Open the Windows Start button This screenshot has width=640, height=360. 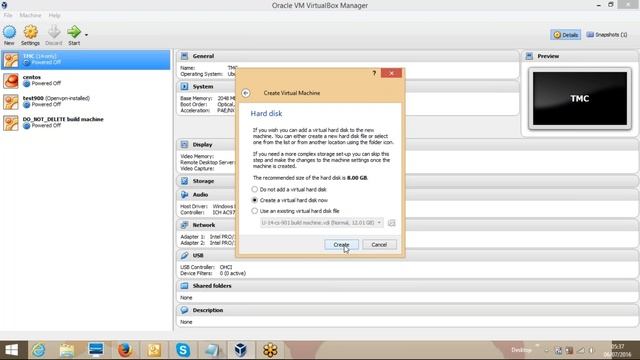click(x=11, y=350)
